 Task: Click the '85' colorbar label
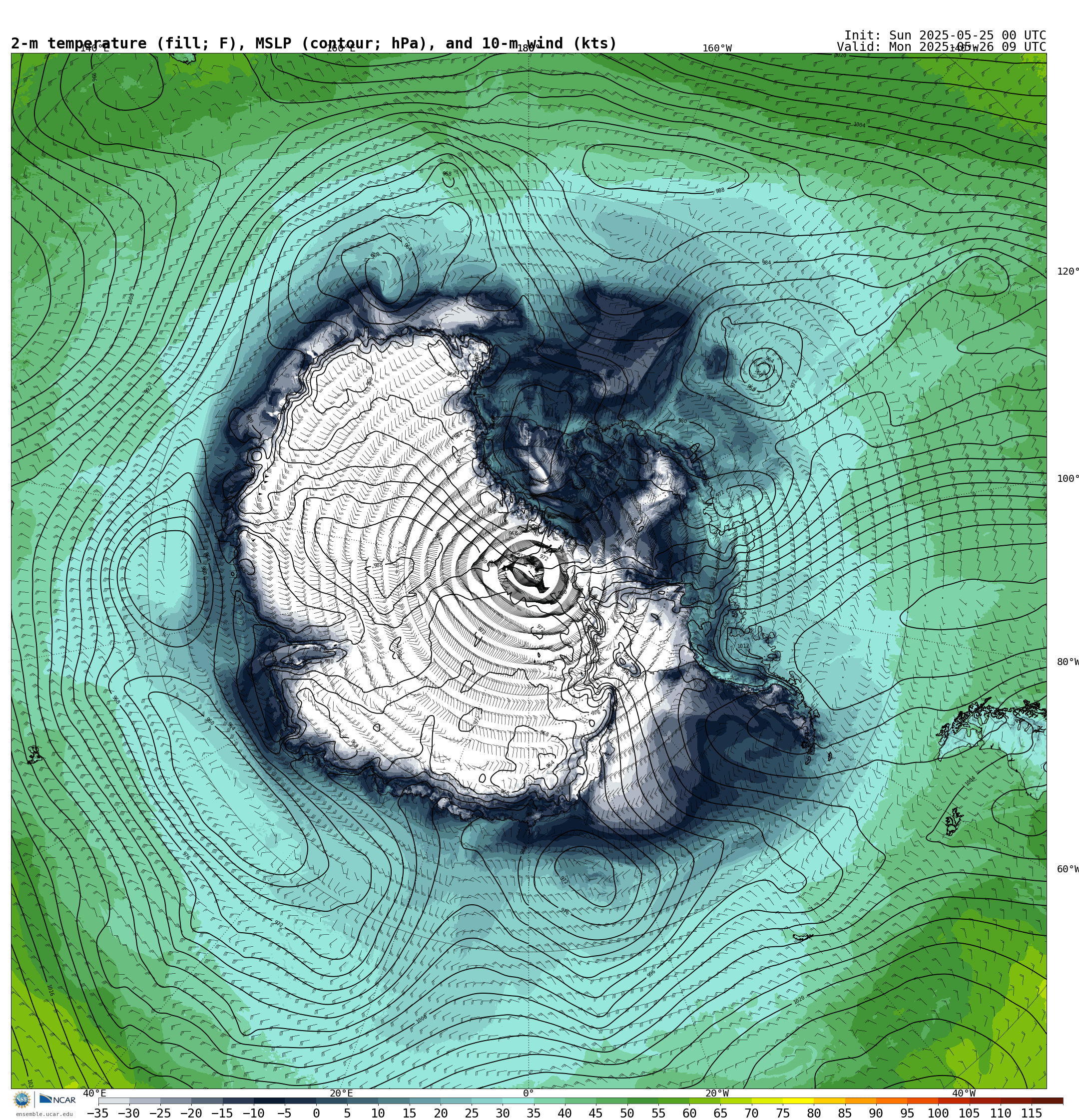[845, 1113]
